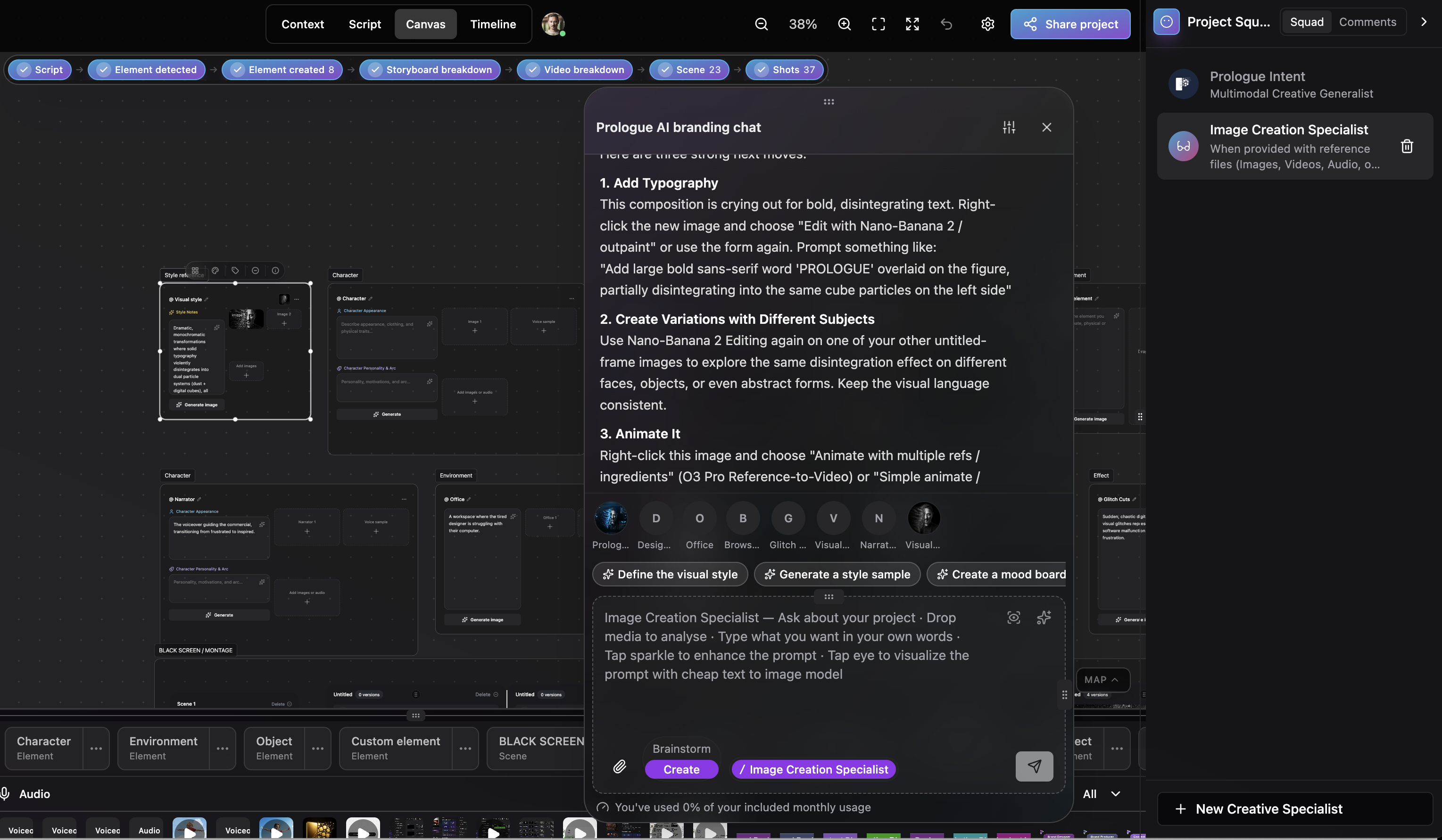Open Character card more options
Image resolution: width=1442 pixels, height=840 pixels.
572,299
